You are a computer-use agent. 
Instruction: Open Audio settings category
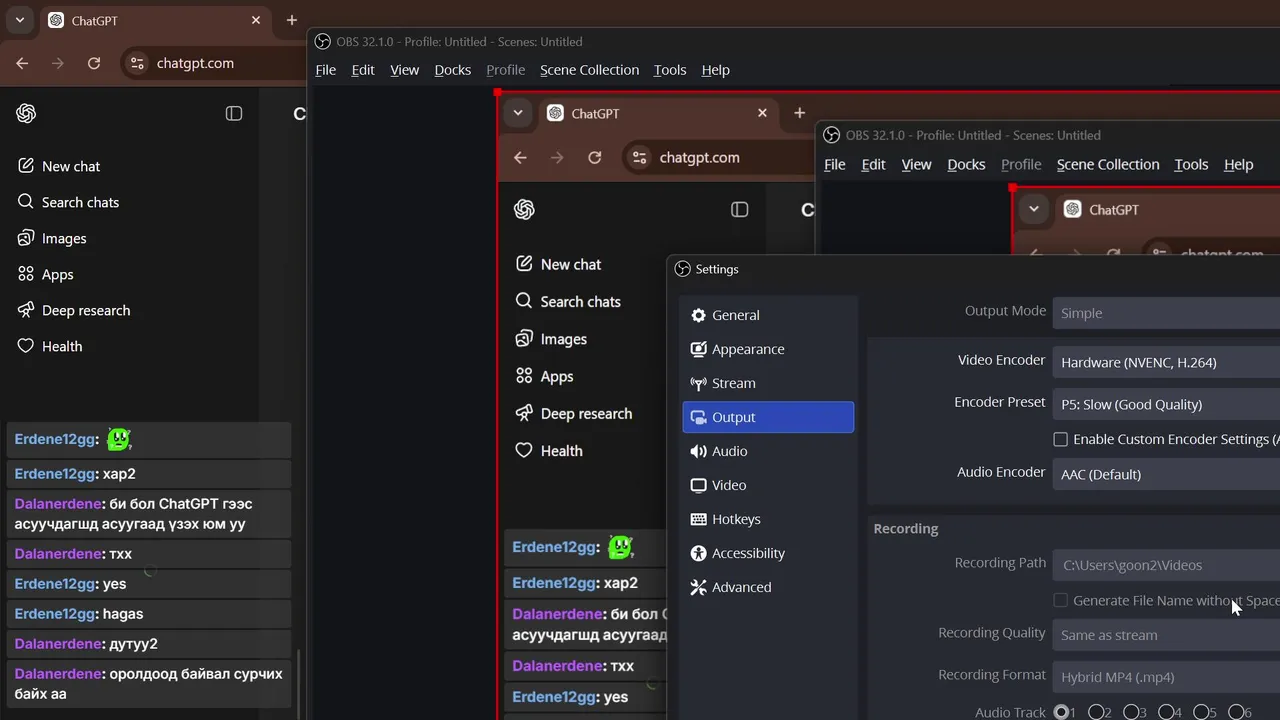(x=768, y=451)
